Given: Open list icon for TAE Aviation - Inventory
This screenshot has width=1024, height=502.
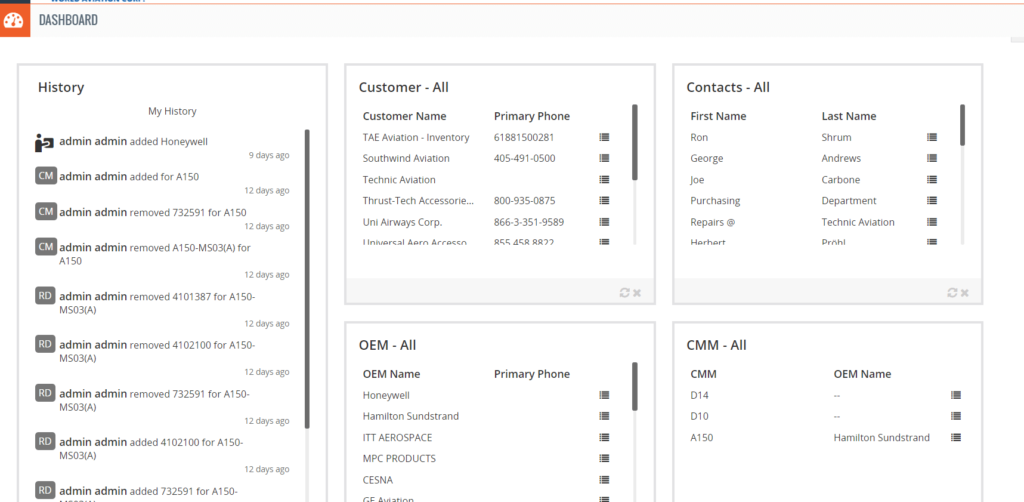Looking at the screenshot, I should coord(604,137).
